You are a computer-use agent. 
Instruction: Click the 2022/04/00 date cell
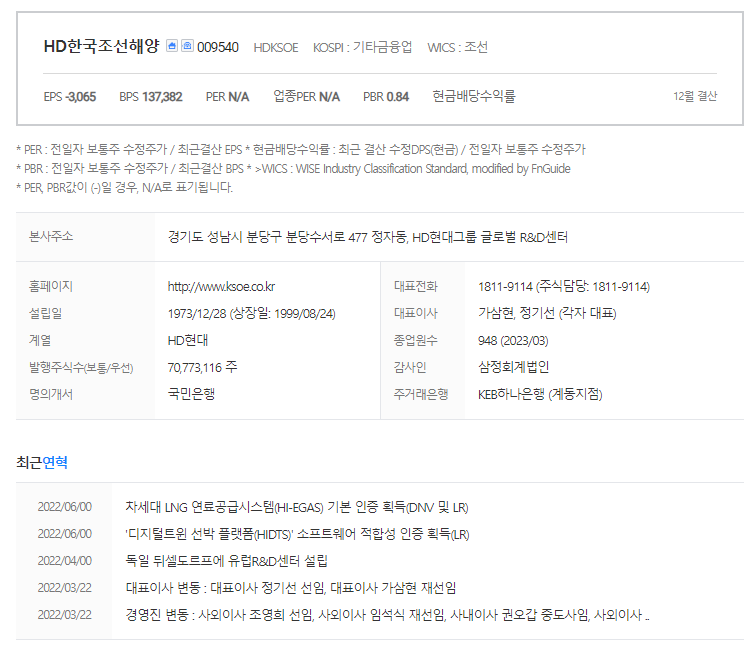(x=65, y=561)
